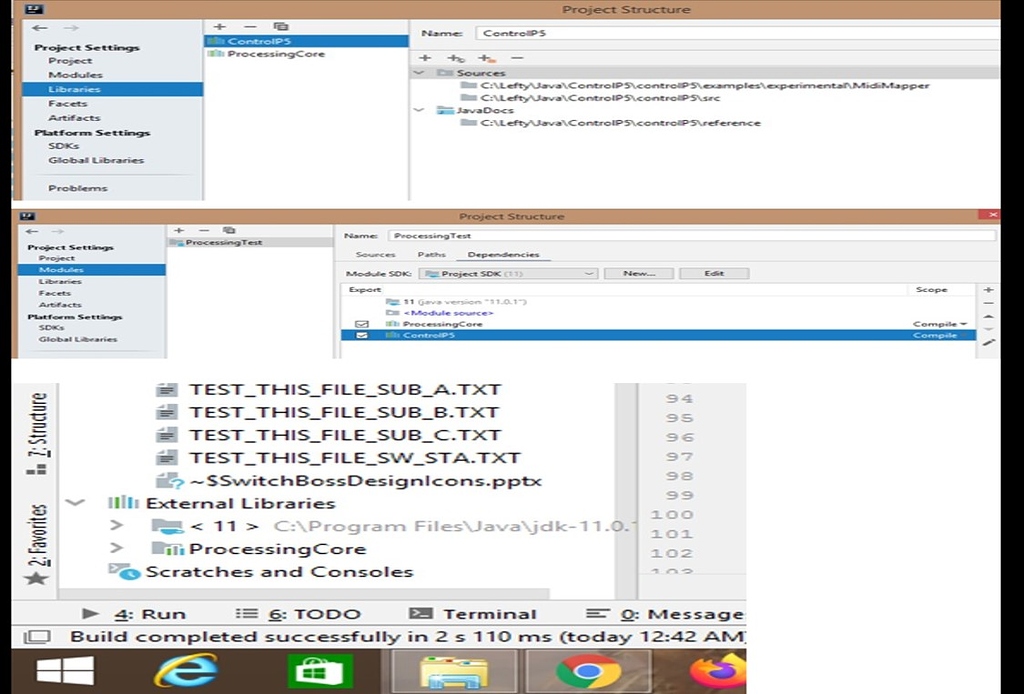Switch to the Paths tab
Image resolution: width=1024 pixels, height=694 pixels.
click(x=431, y=254)
